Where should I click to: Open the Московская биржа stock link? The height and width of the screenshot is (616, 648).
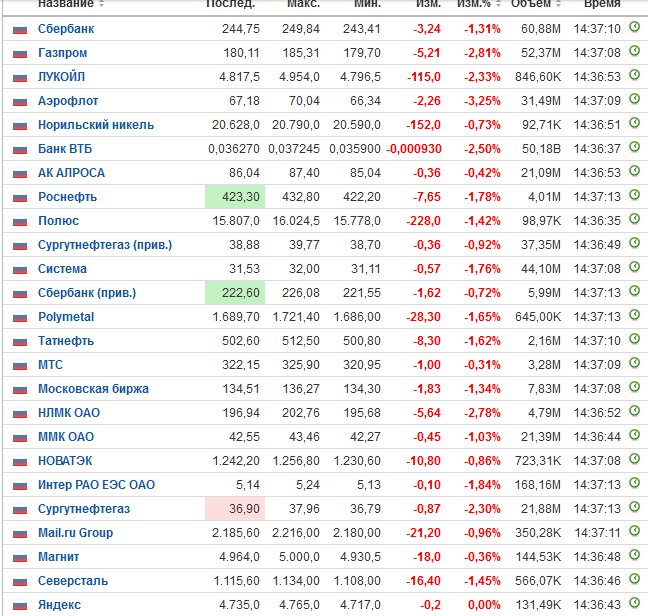(x=93, y=389)
